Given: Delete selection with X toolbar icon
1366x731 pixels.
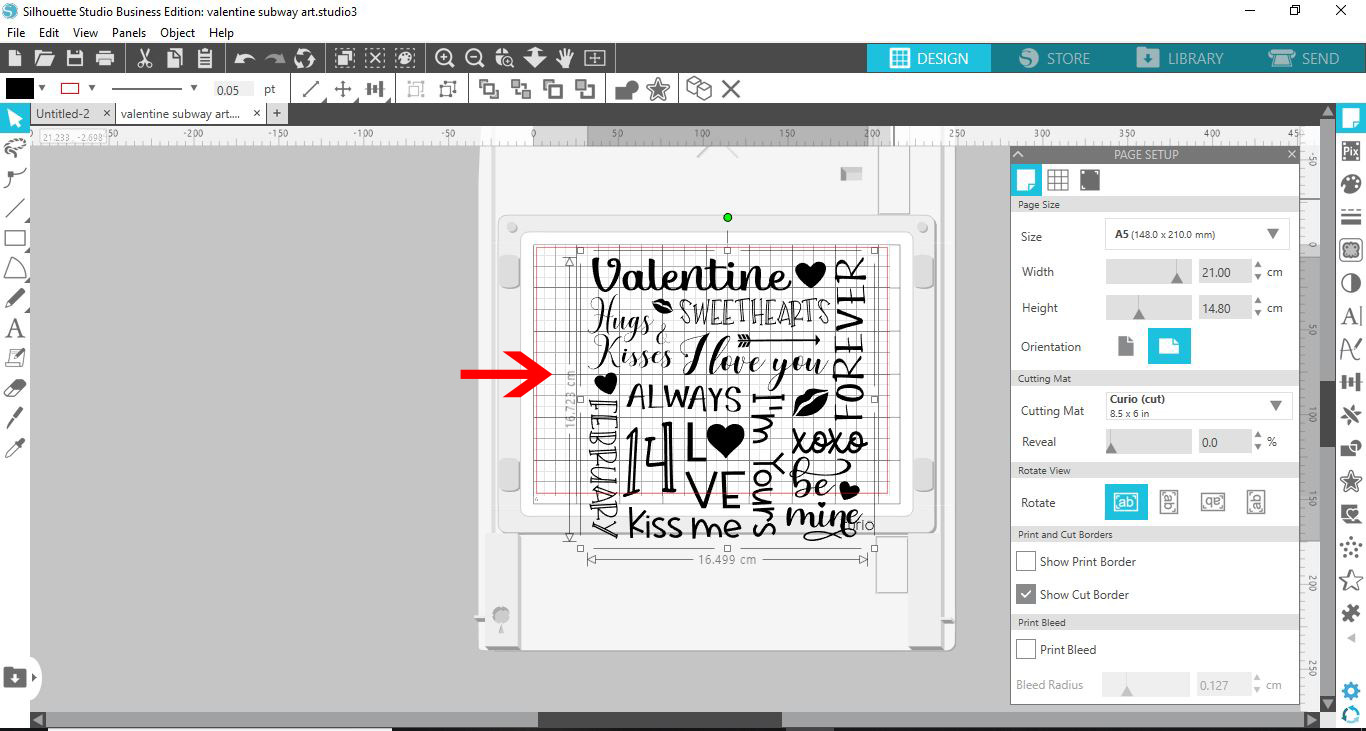Looking at the screenshot, I should 731,90.
